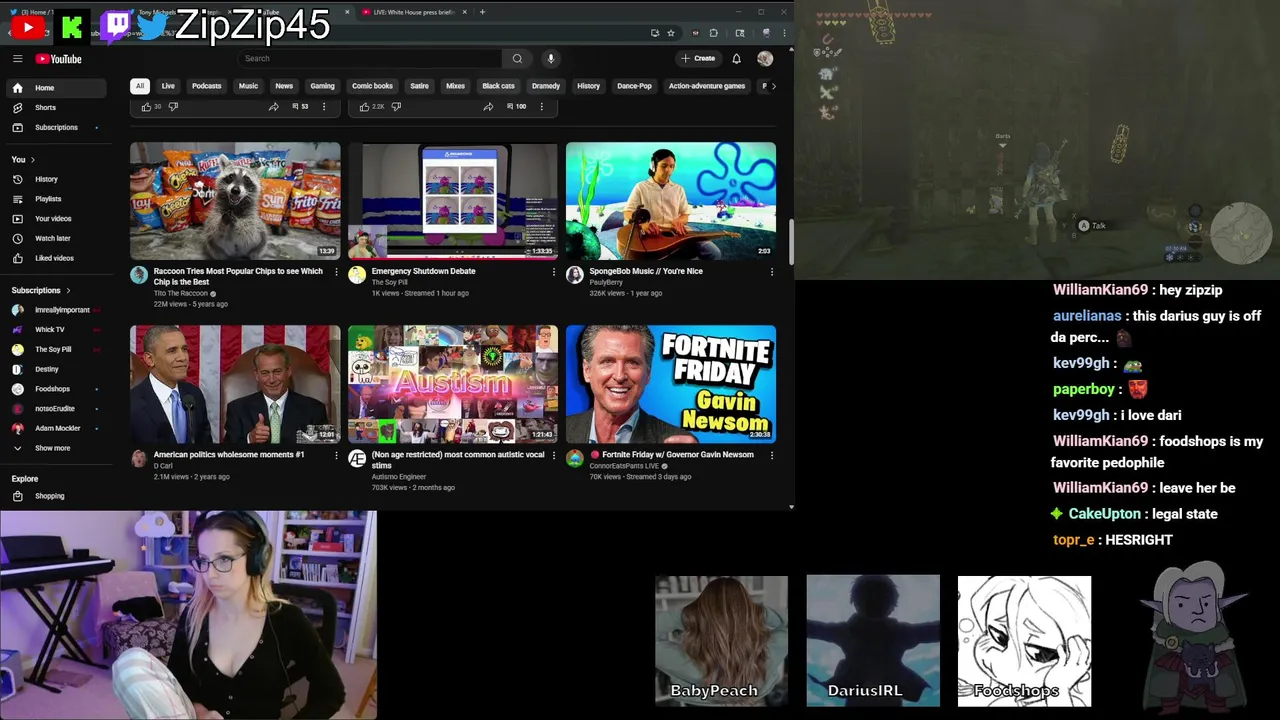This screenshot has width=1280, height=720.
Task: Select the Music filter chip
Action: 248,86
